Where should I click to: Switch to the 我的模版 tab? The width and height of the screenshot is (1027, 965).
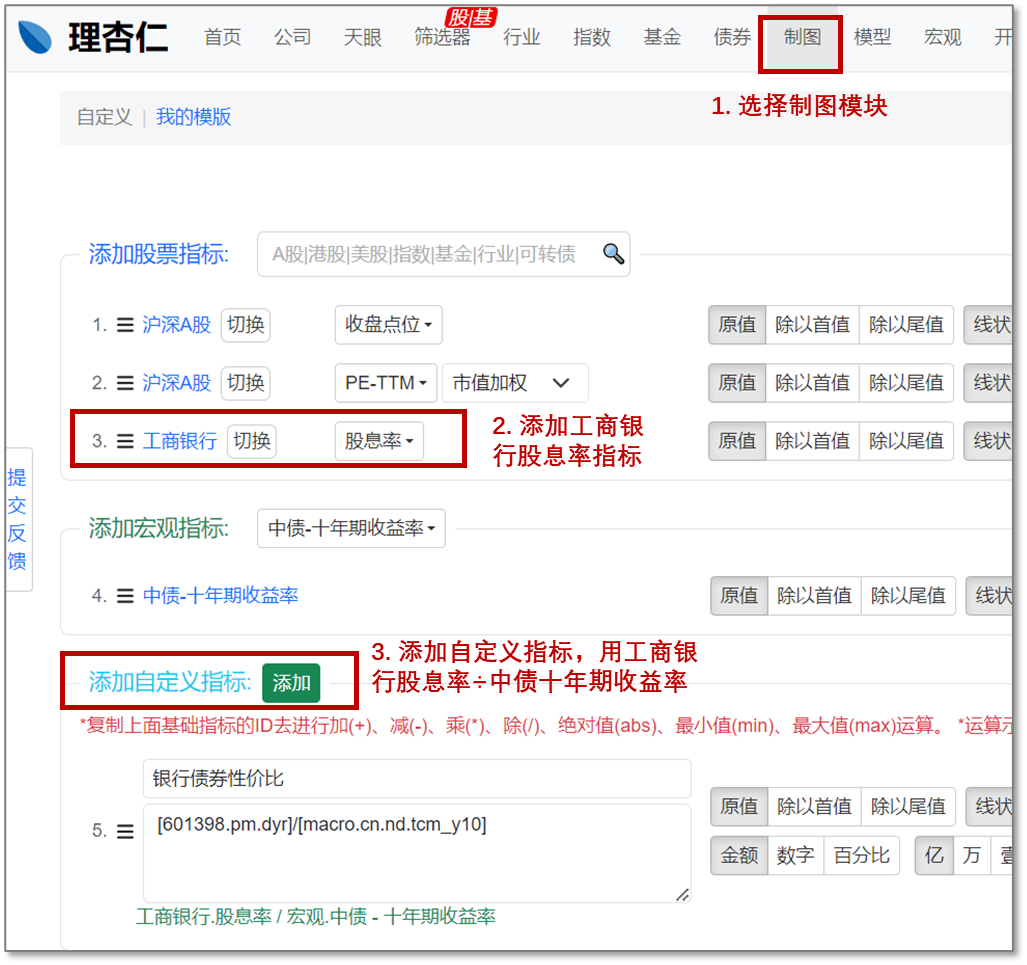[x=193, y=117]
